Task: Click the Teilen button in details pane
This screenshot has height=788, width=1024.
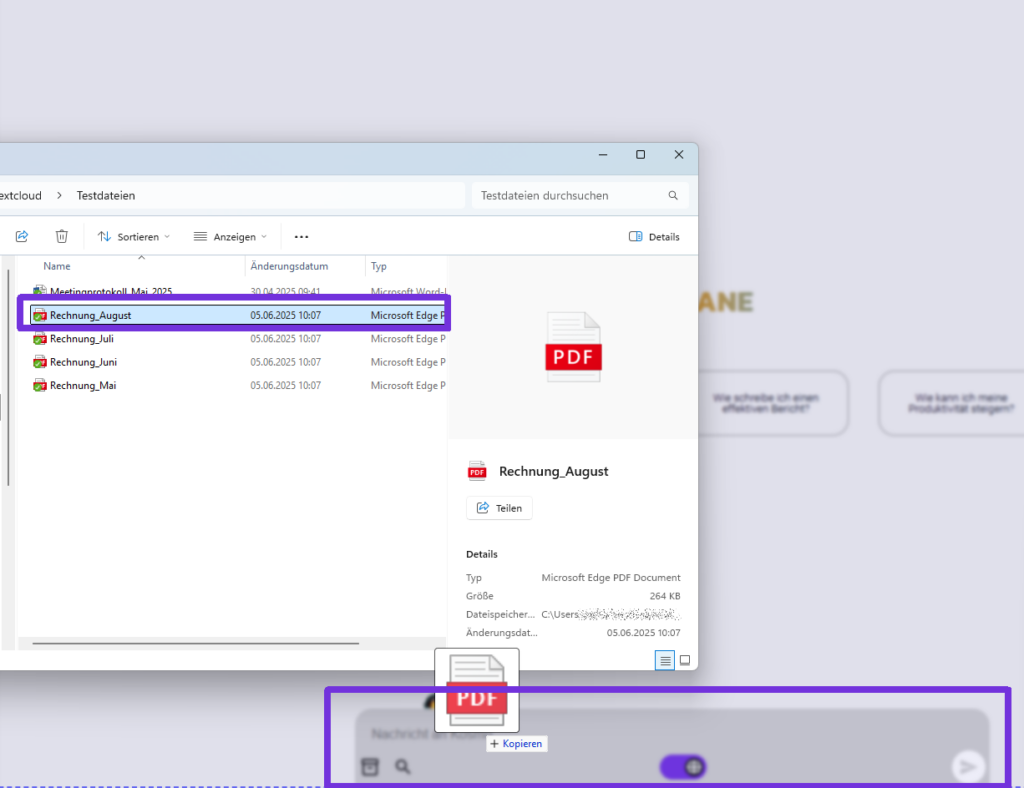Action: pos(499,508)
